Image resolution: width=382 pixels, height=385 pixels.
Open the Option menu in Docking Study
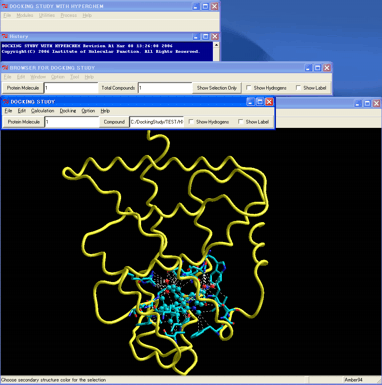point(88,111)
